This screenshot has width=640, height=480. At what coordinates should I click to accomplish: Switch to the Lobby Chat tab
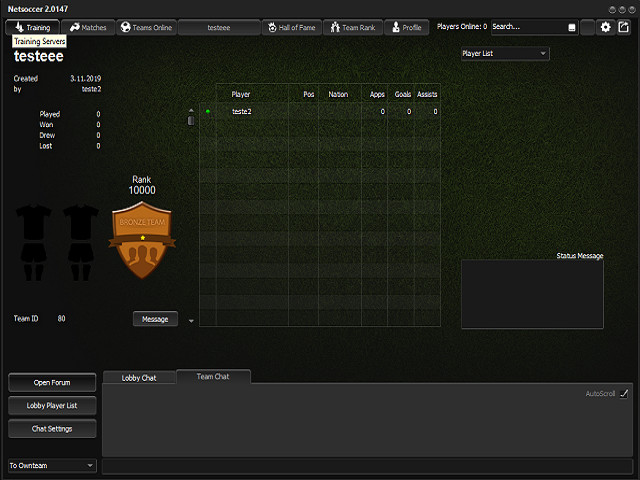pyautogui.click(x=139, y=377)
